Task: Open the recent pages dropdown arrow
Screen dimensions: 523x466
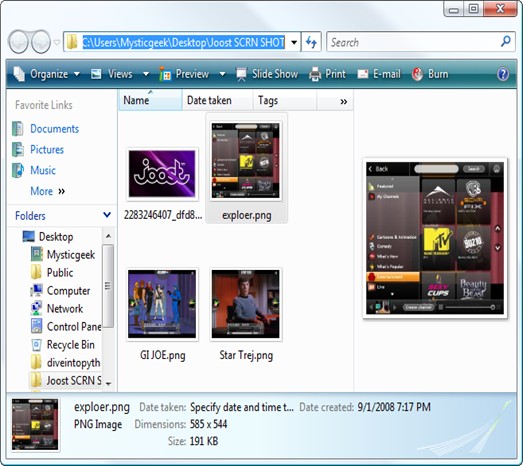Action: 57,42
